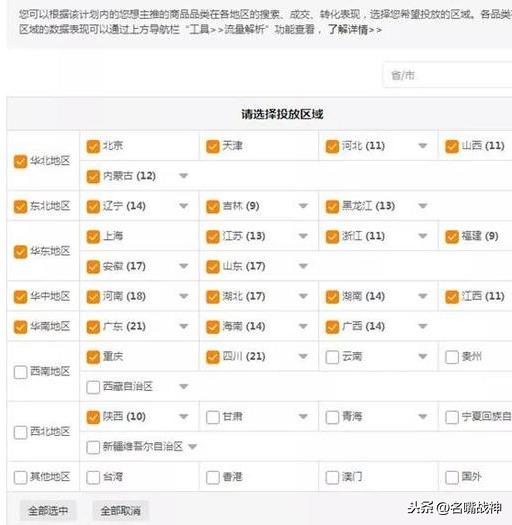Toggle the 江西 (11) checkbox

click(x=452, y=297)
